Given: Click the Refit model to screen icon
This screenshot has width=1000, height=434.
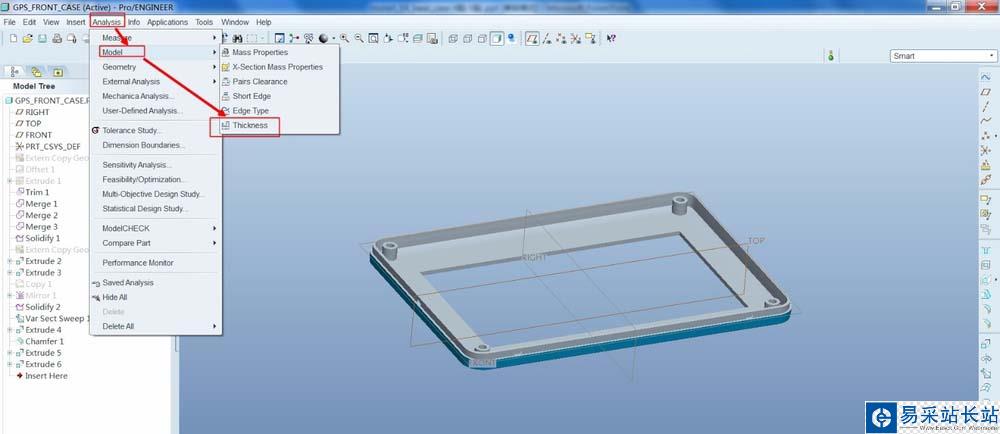Looking at the screenshot, I should [373, 38].
